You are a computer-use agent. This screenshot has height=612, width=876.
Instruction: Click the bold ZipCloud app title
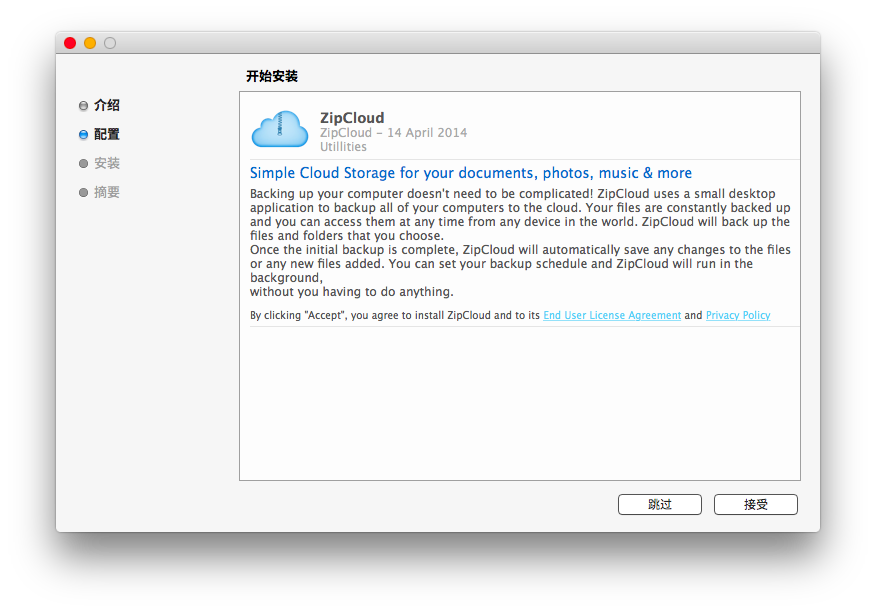coord(352,118)
